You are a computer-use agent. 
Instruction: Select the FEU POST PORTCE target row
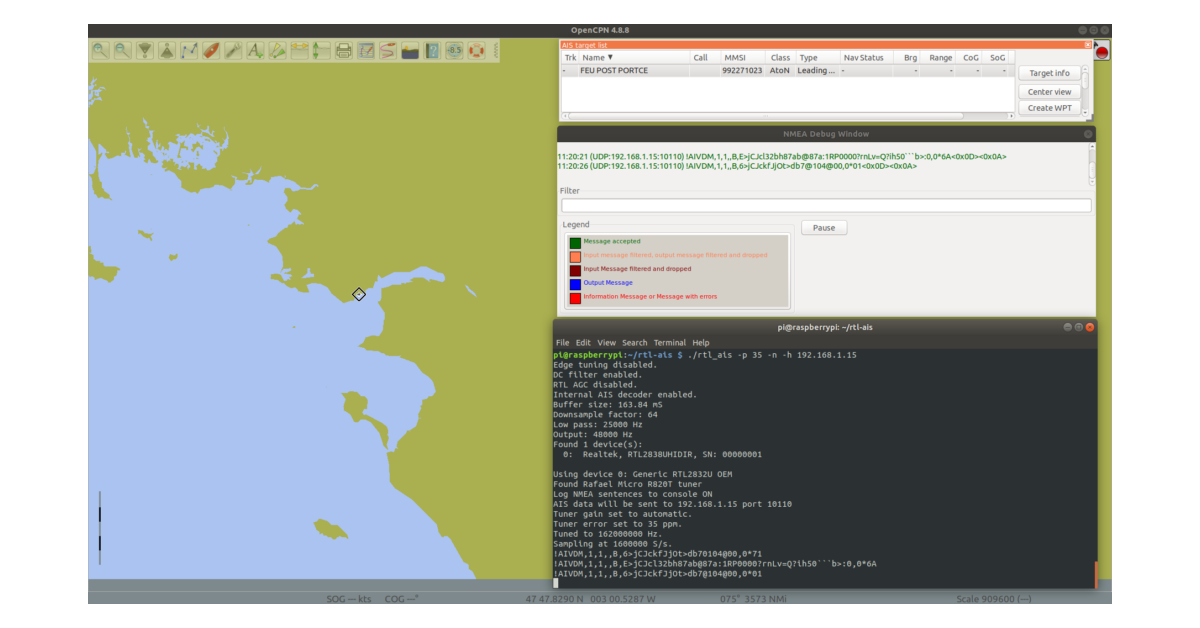787,71
